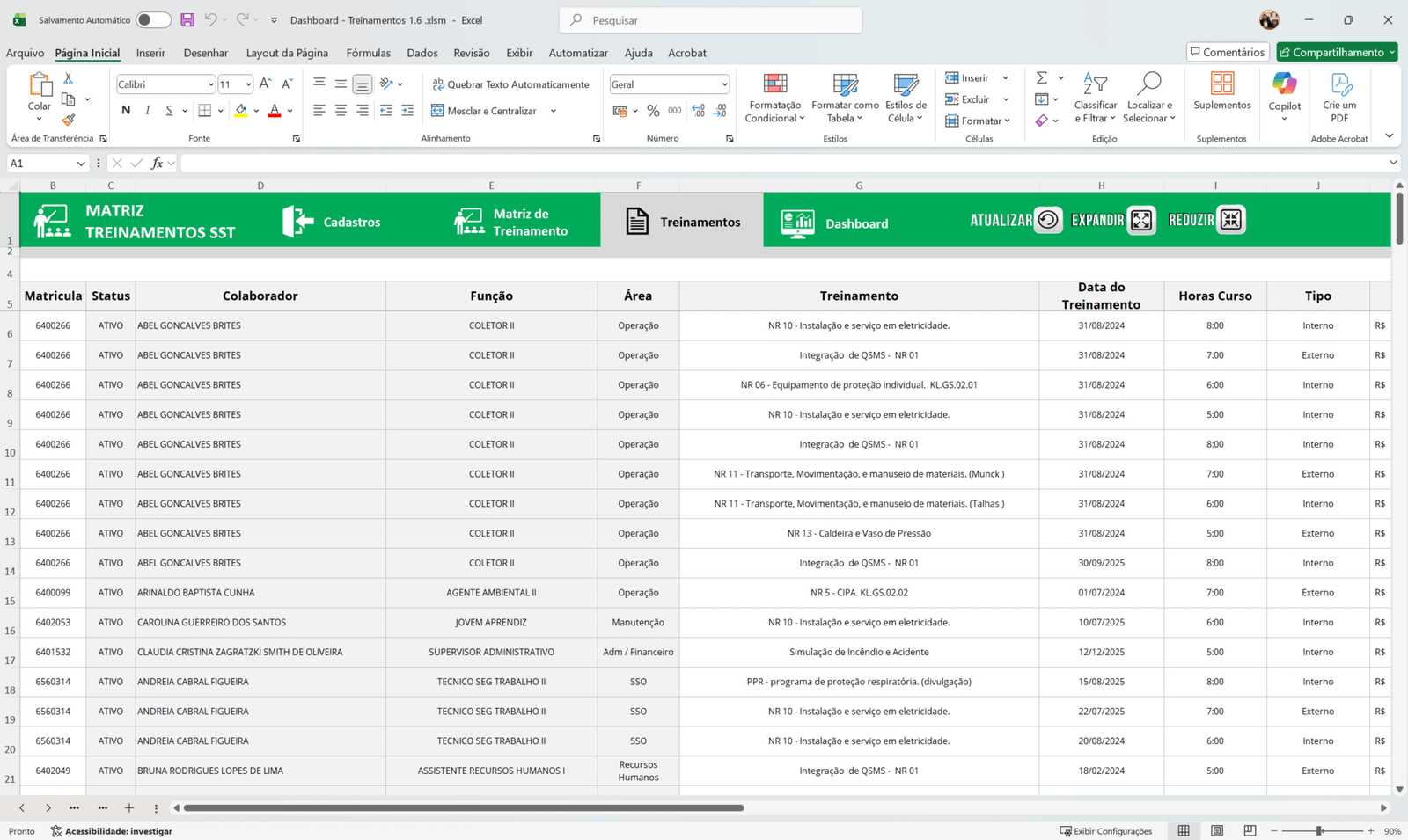Toggle Quebrar Texto Automaticamente
This screenshot has width=1408, height=840.
coord(510,84)
